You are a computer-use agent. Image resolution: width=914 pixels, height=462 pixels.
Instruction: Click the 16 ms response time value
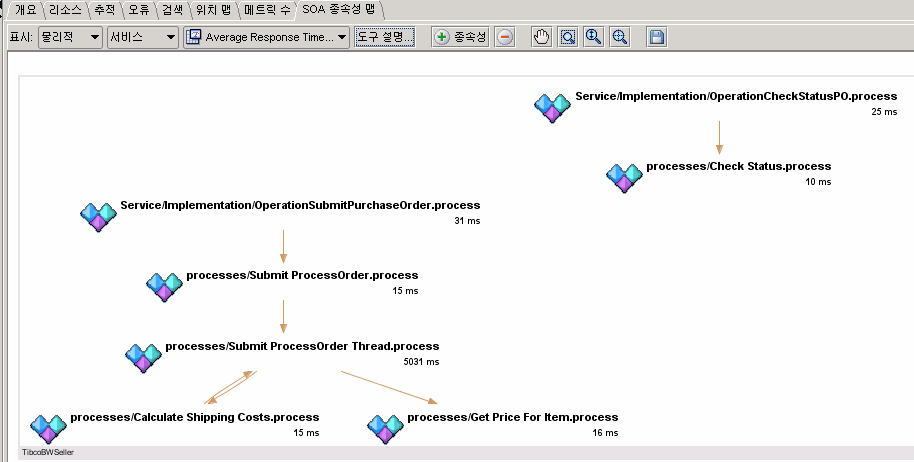(605, 433)
